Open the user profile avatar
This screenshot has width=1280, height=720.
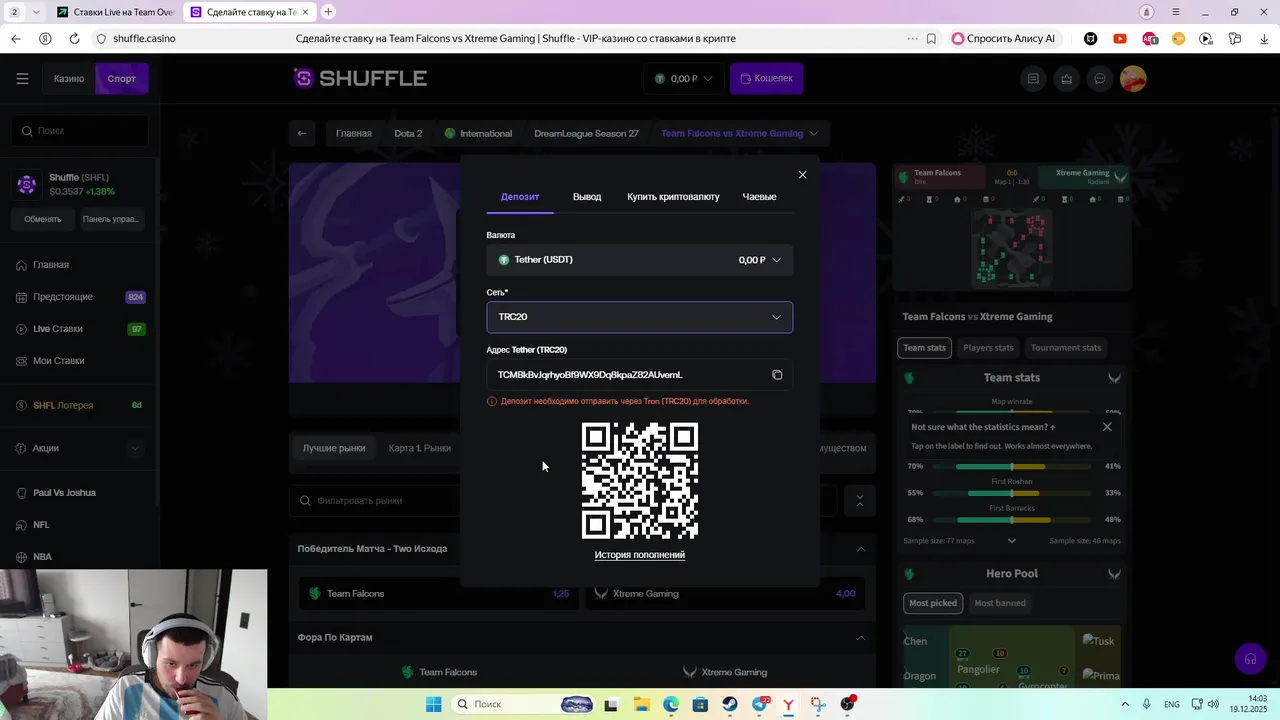coord(1133,79)
